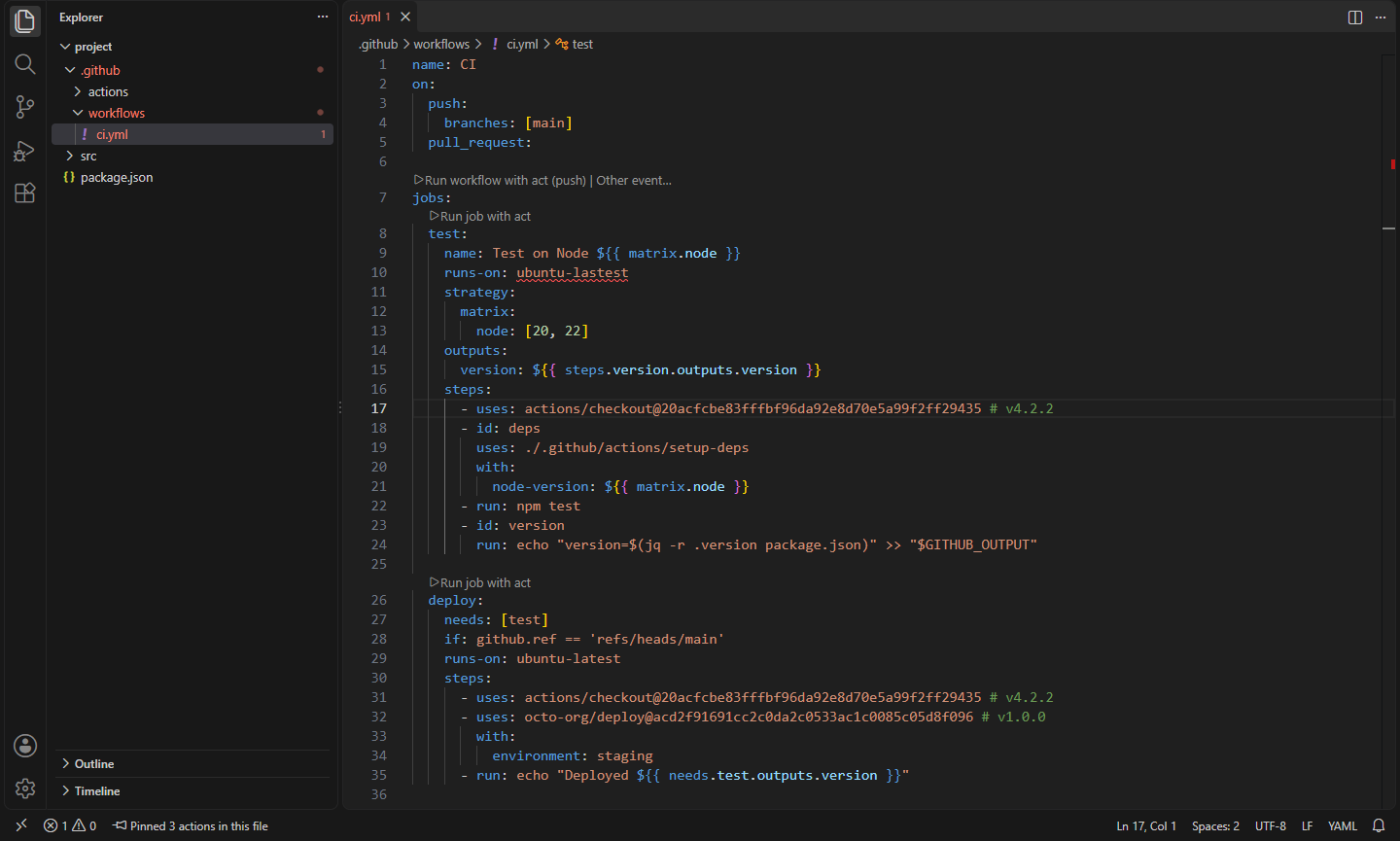
Task: Change the LF end-of-line sequence
Action: coord(1308,825)
